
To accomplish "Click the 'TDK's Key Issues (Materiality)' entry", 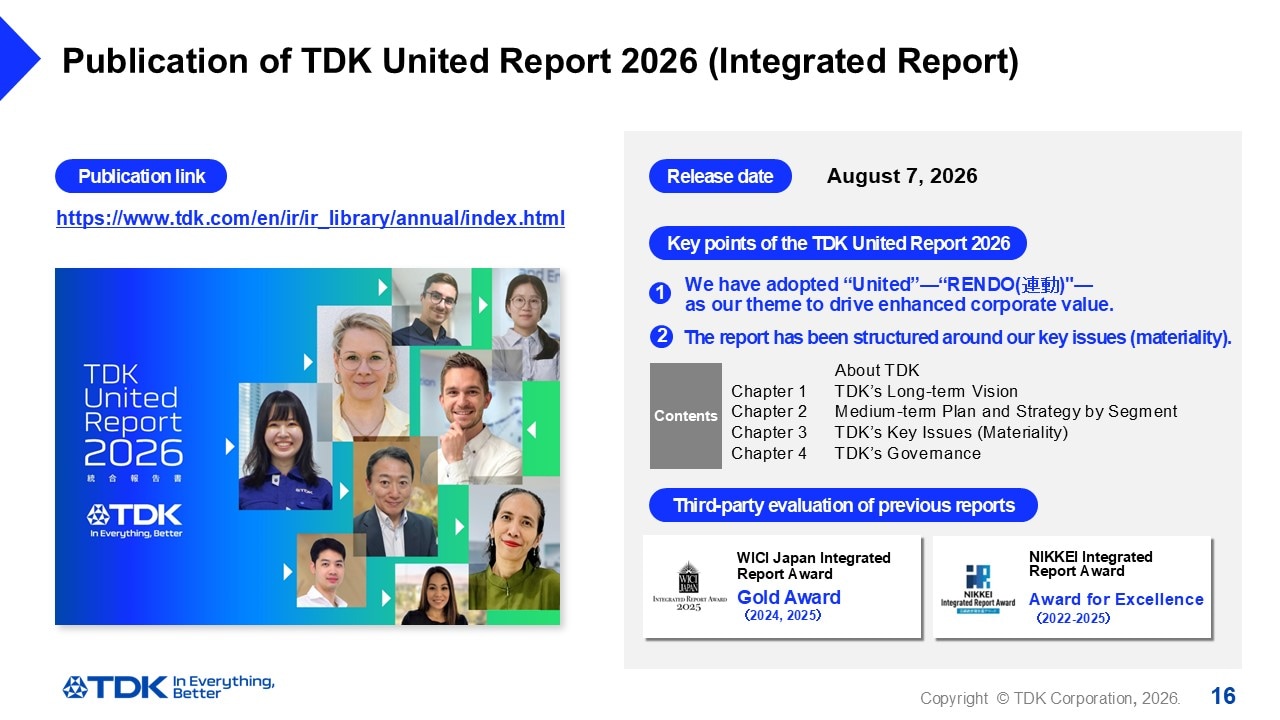I will (951, 433).
